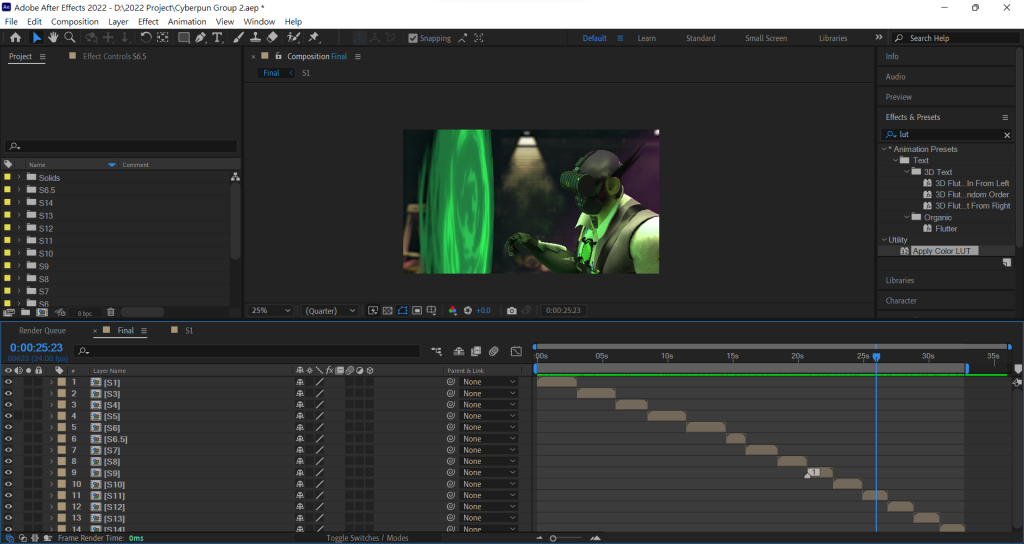Hide layer S10 with its eye icon
1024x544 pixels.
pyautogui.click(x=8, y=484)
